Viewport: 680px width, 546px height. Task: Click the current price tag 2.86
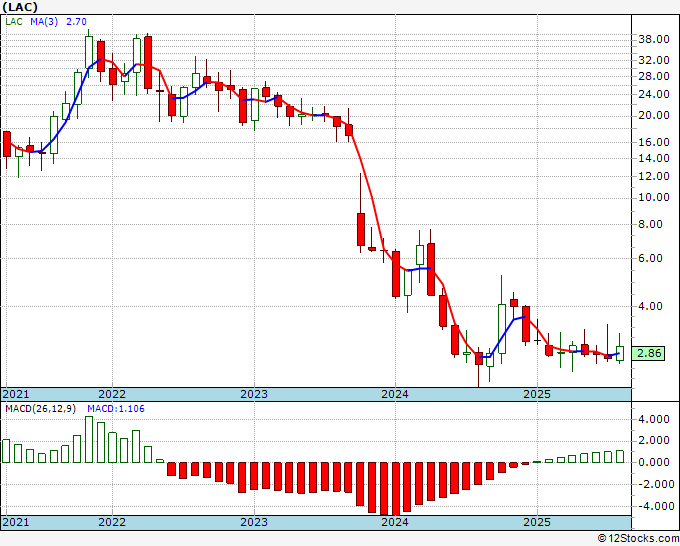click(x=648, y=353)
